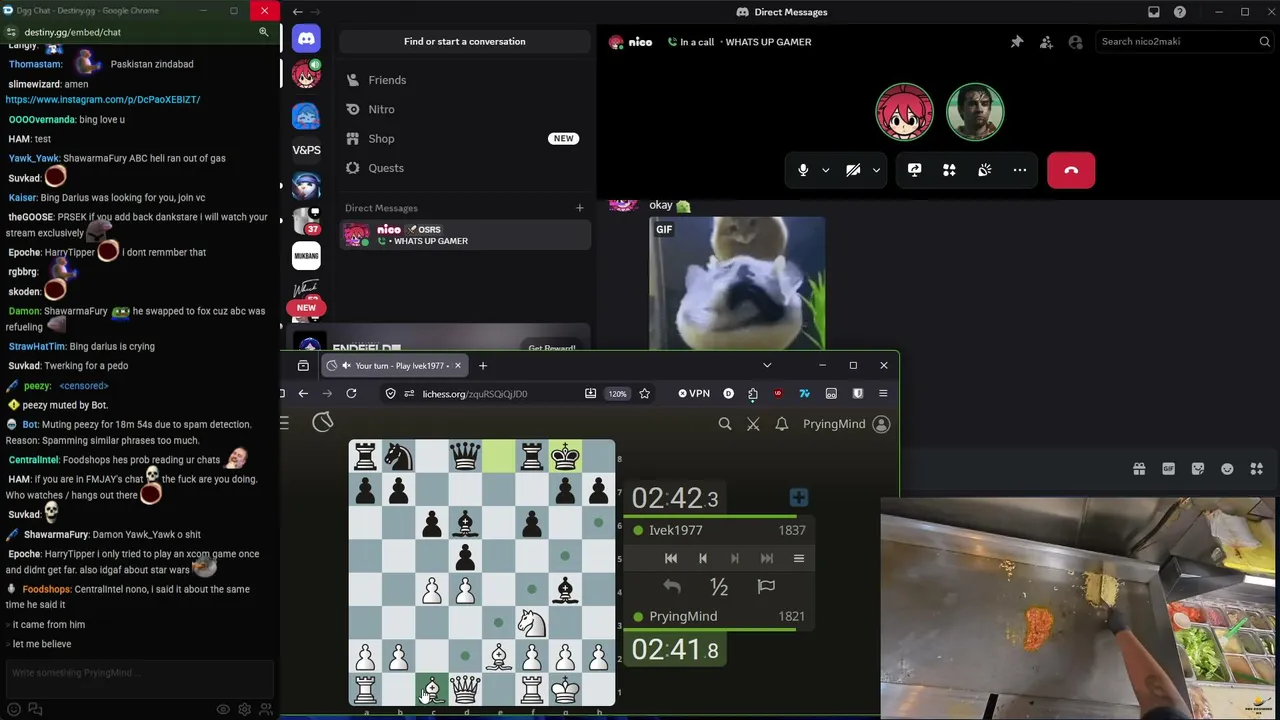Open the GIF picker in Discord

tap(1168, 469)
